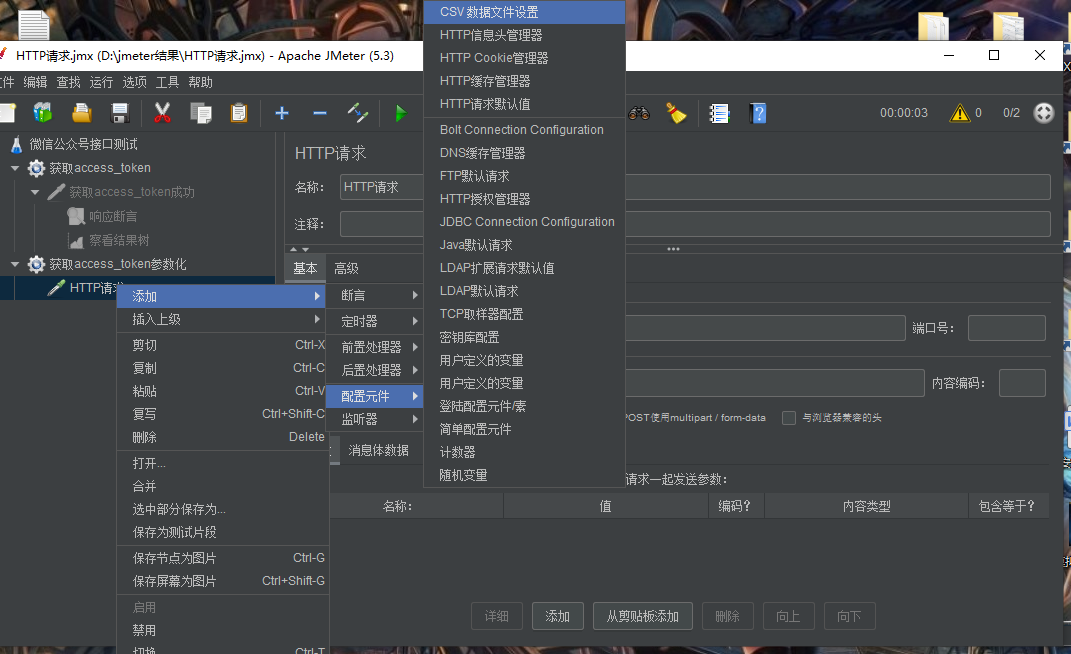
Task: Expand the 断言 submenu arrow
Action: (x=415, y=295)
